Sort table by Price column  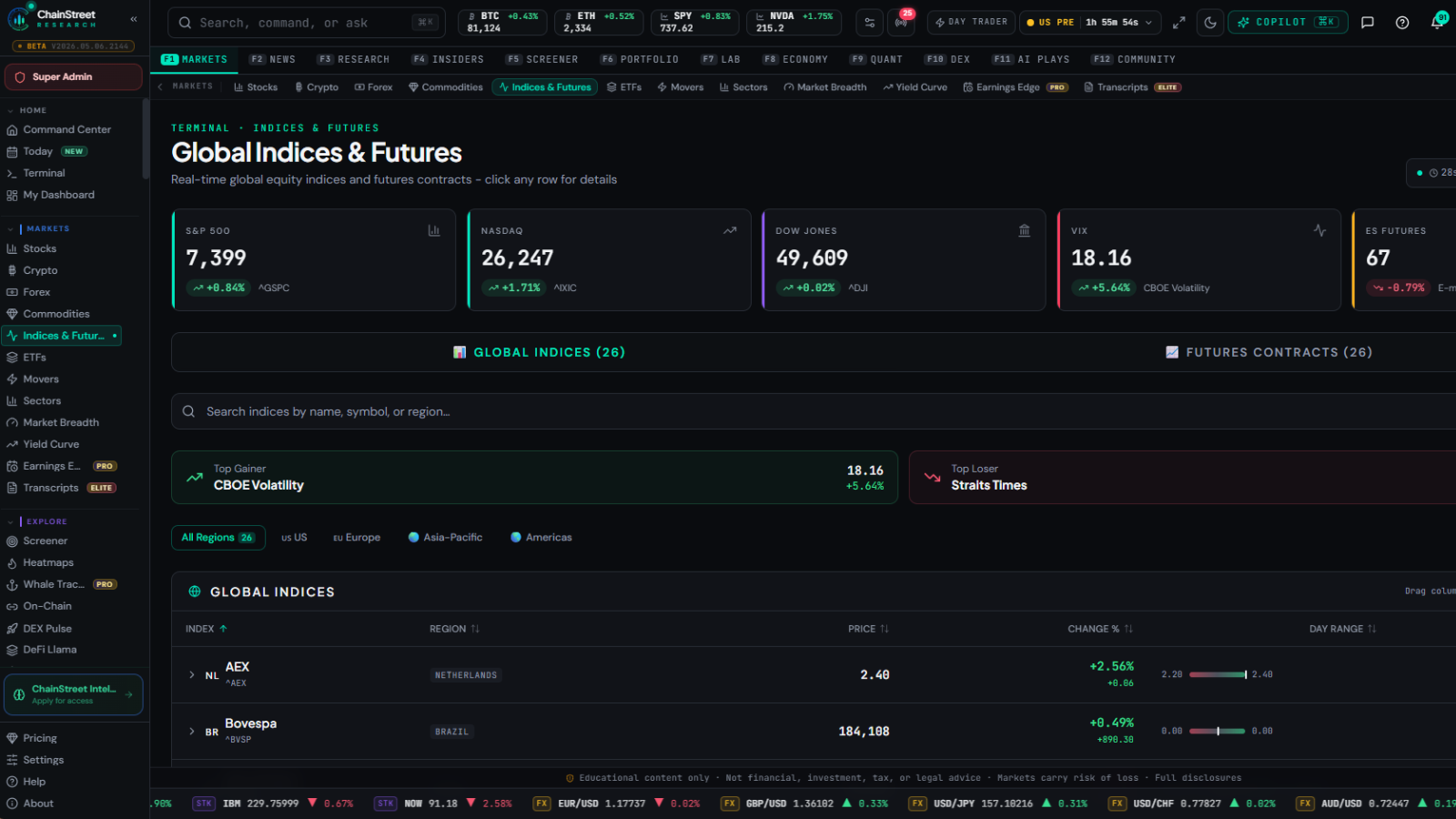[x=868, y=629]
